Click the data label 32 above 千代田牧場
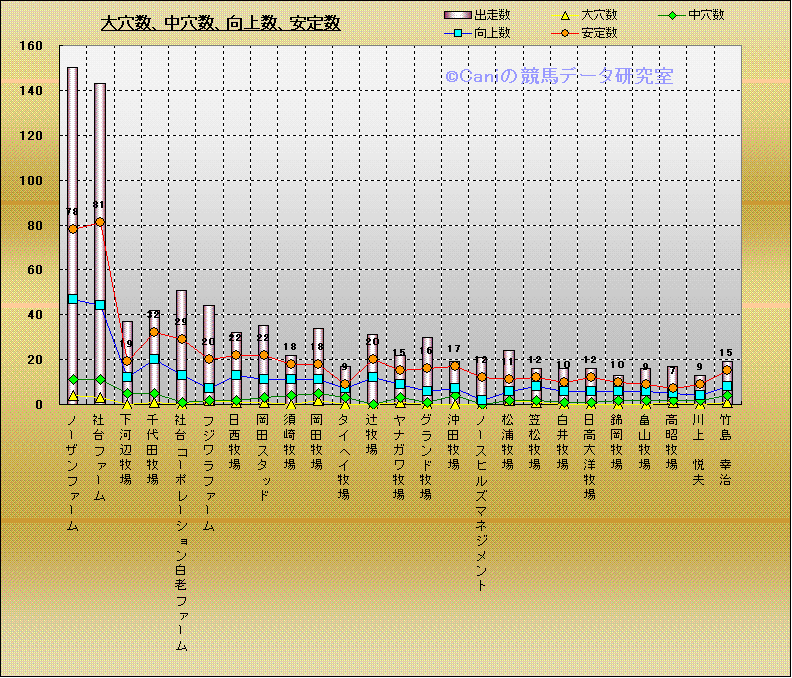792x678 pixels. [154, 314]
